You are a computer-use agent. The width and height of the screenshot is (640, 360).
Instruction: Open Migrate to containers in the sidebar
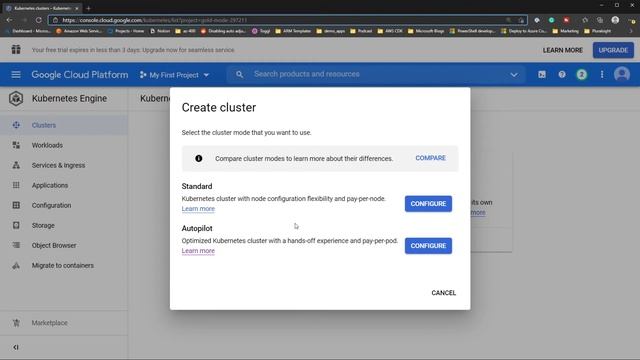click(x=62, y=265)
